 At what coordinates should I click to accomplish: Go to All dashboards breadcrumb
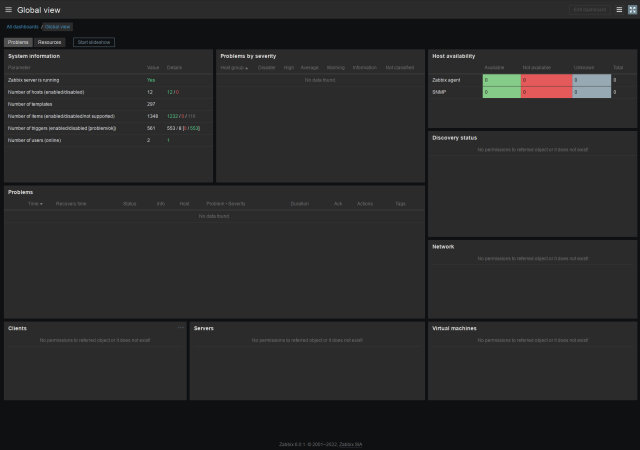pyautogui.click(x=22, y=27)
